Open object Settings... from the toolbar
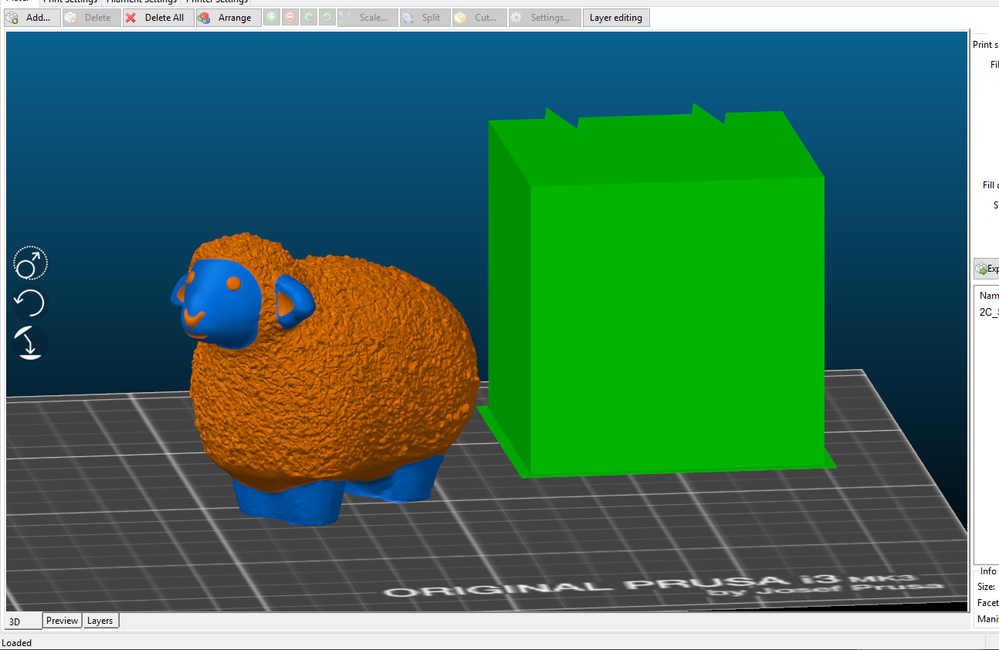 point(545,18)
